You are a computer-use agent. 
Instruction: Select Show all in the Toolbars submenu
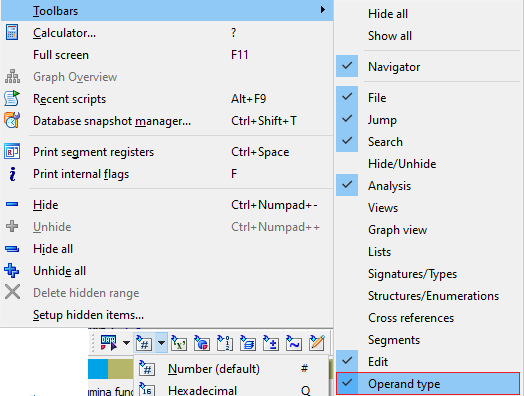point(428,36)
